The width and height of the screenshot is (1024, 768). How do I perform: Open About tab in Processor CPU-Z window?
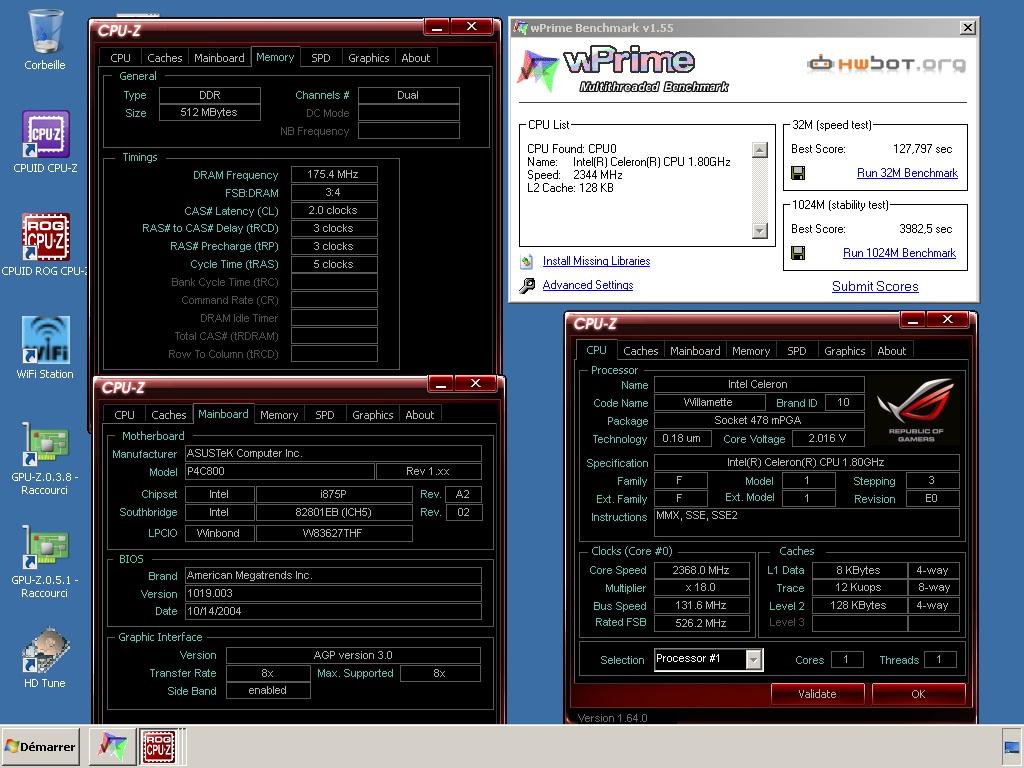[891, 351]
